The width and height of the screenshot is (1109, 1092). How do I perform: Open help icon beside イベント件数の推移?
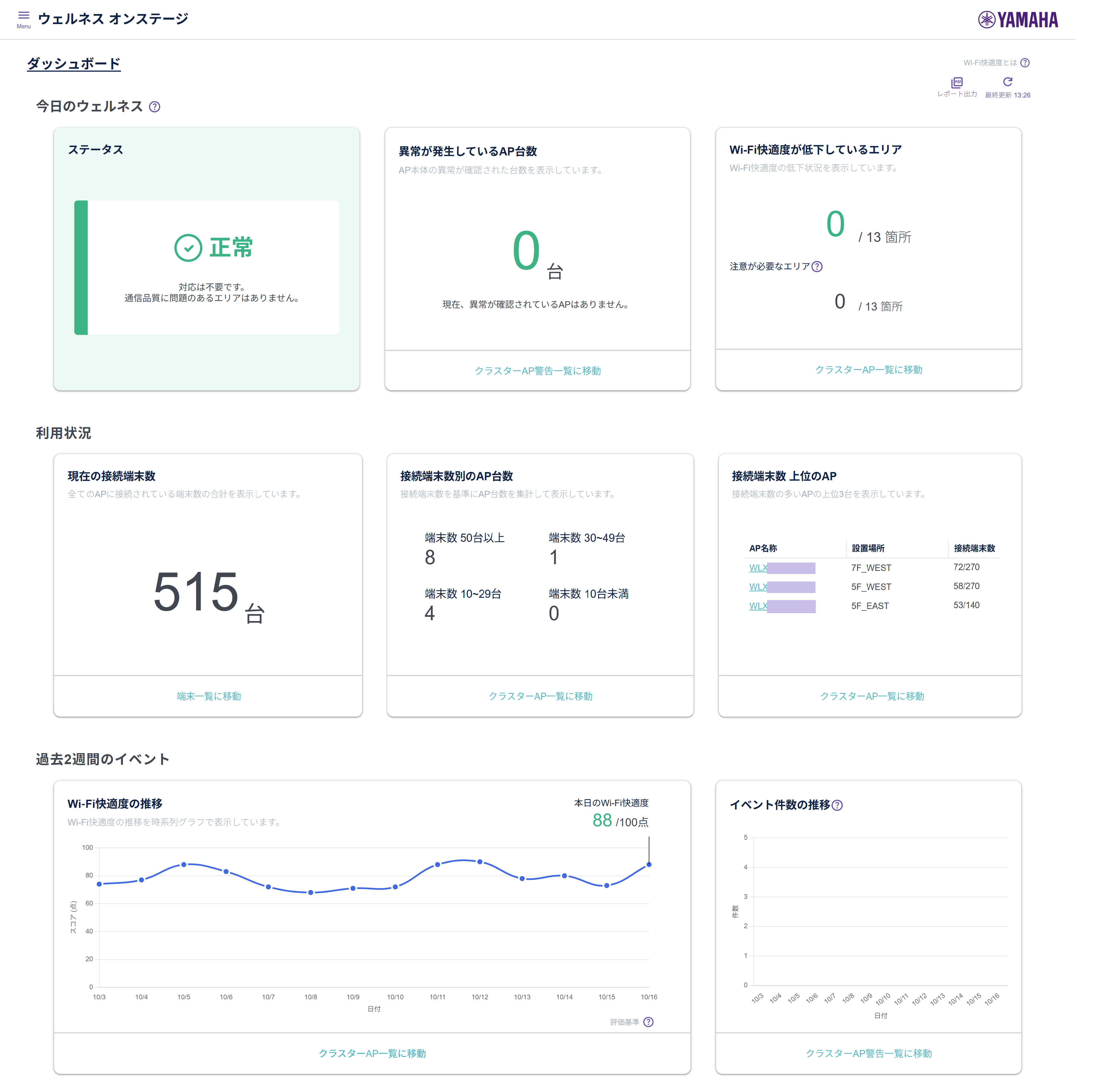[x=837, y=805]
